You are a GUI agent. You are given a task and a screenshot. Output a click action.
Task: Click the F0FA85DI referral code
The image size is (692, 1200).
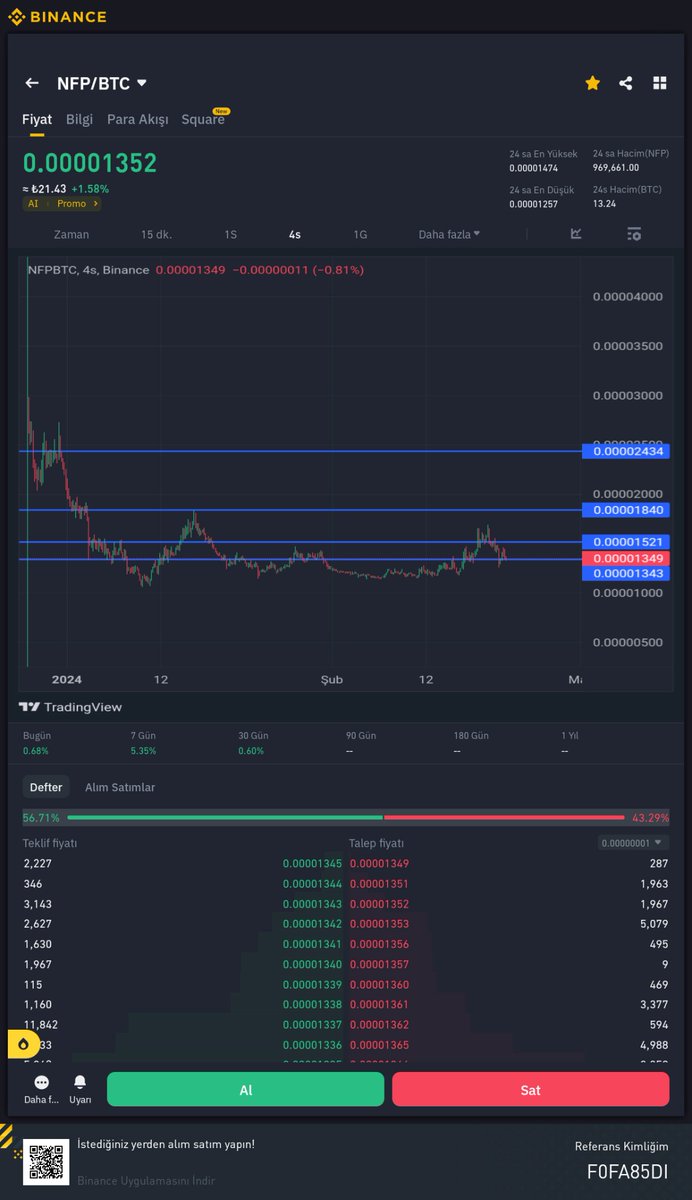(x=627, y=1171)
